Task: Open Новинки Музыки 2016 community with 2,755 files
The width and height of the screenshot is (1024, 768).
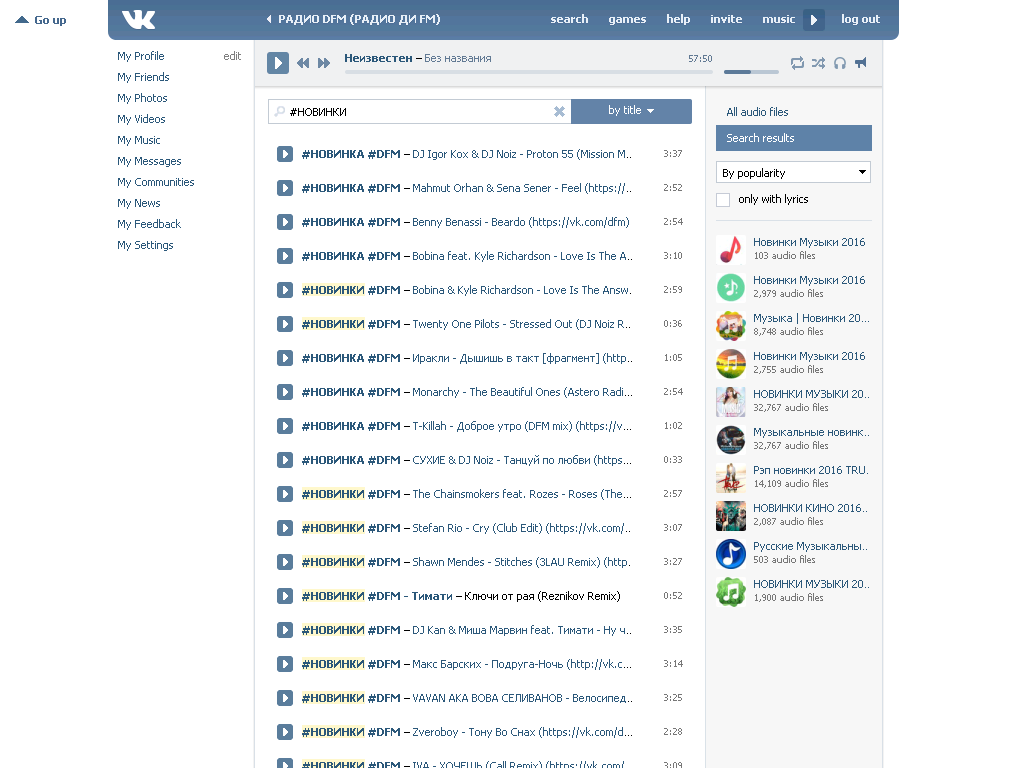Action: 809,357
